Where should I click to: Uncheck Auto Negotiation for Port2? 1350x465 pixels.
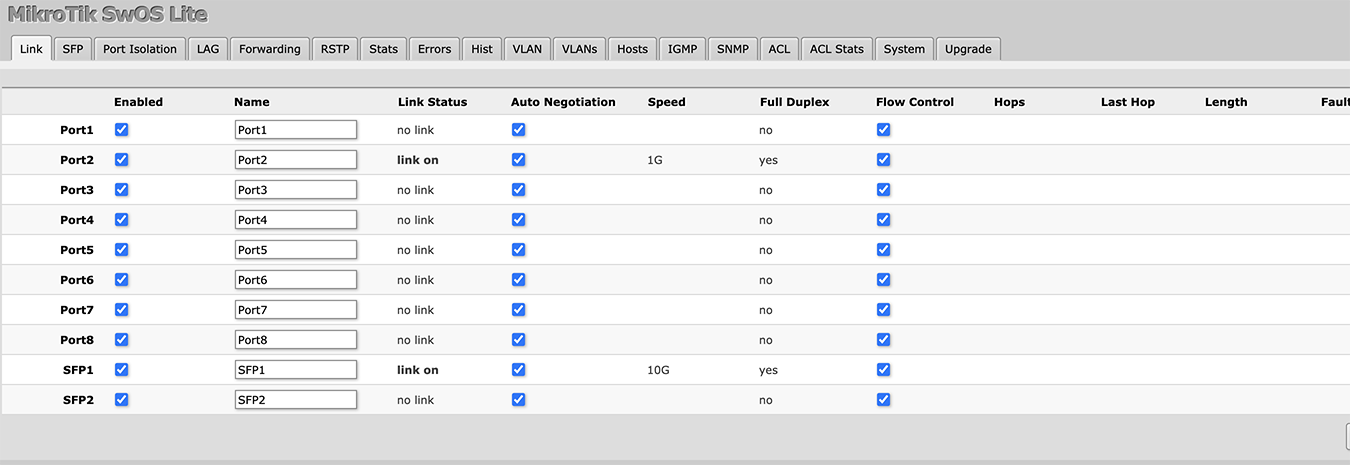point(518,160)
